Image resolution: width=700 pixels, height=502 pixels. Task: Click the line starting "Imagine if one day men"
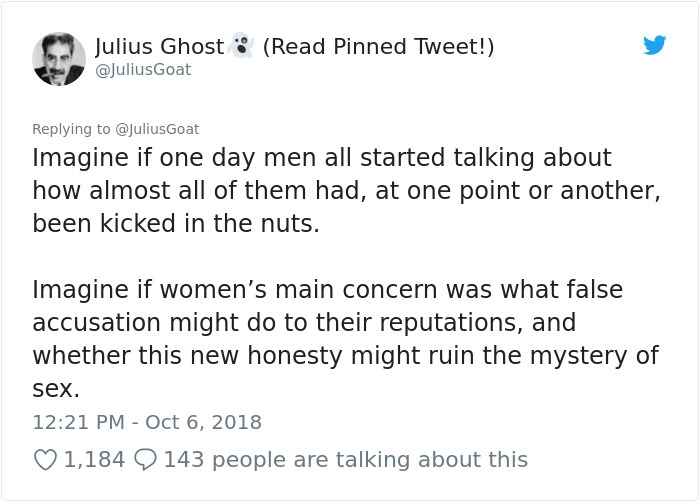(321, 158)
